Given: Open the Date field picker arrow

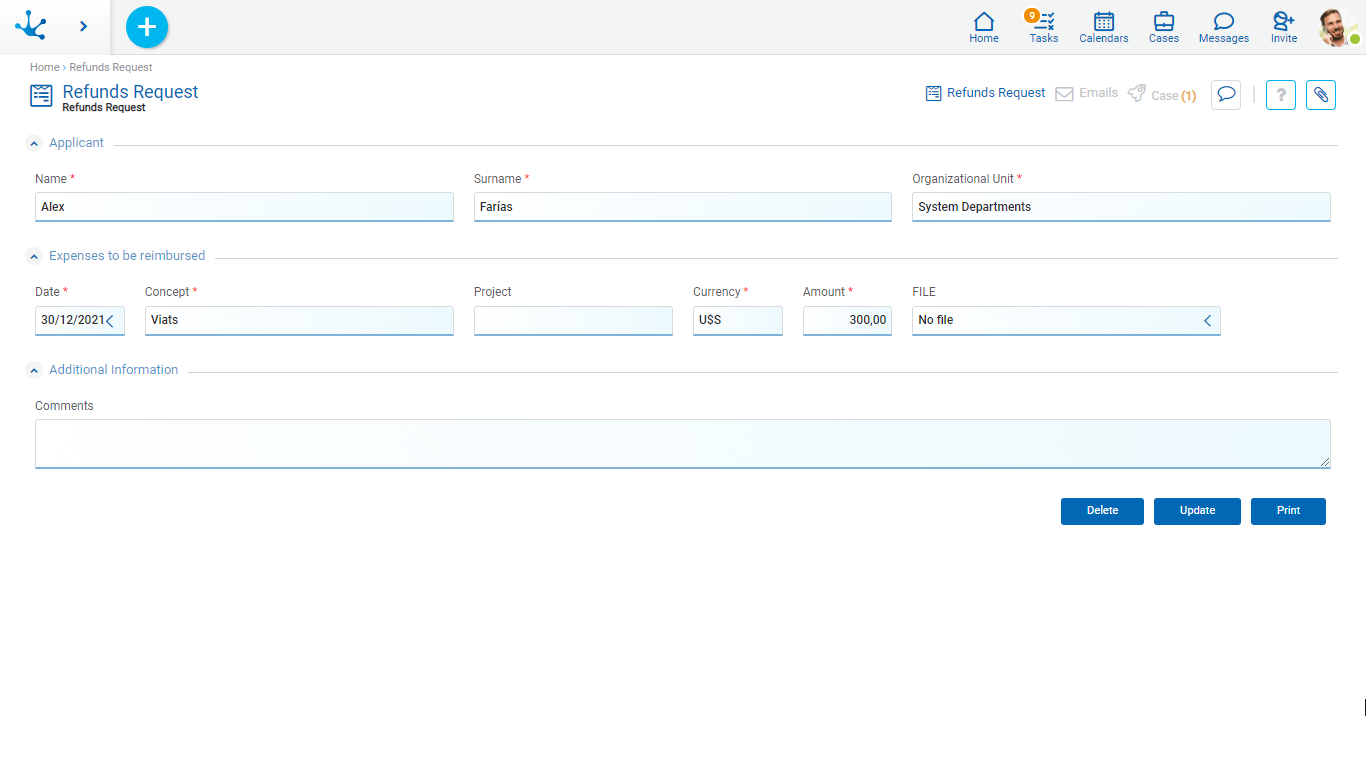Looking at the screenshot, I should [x=110, y=321].
